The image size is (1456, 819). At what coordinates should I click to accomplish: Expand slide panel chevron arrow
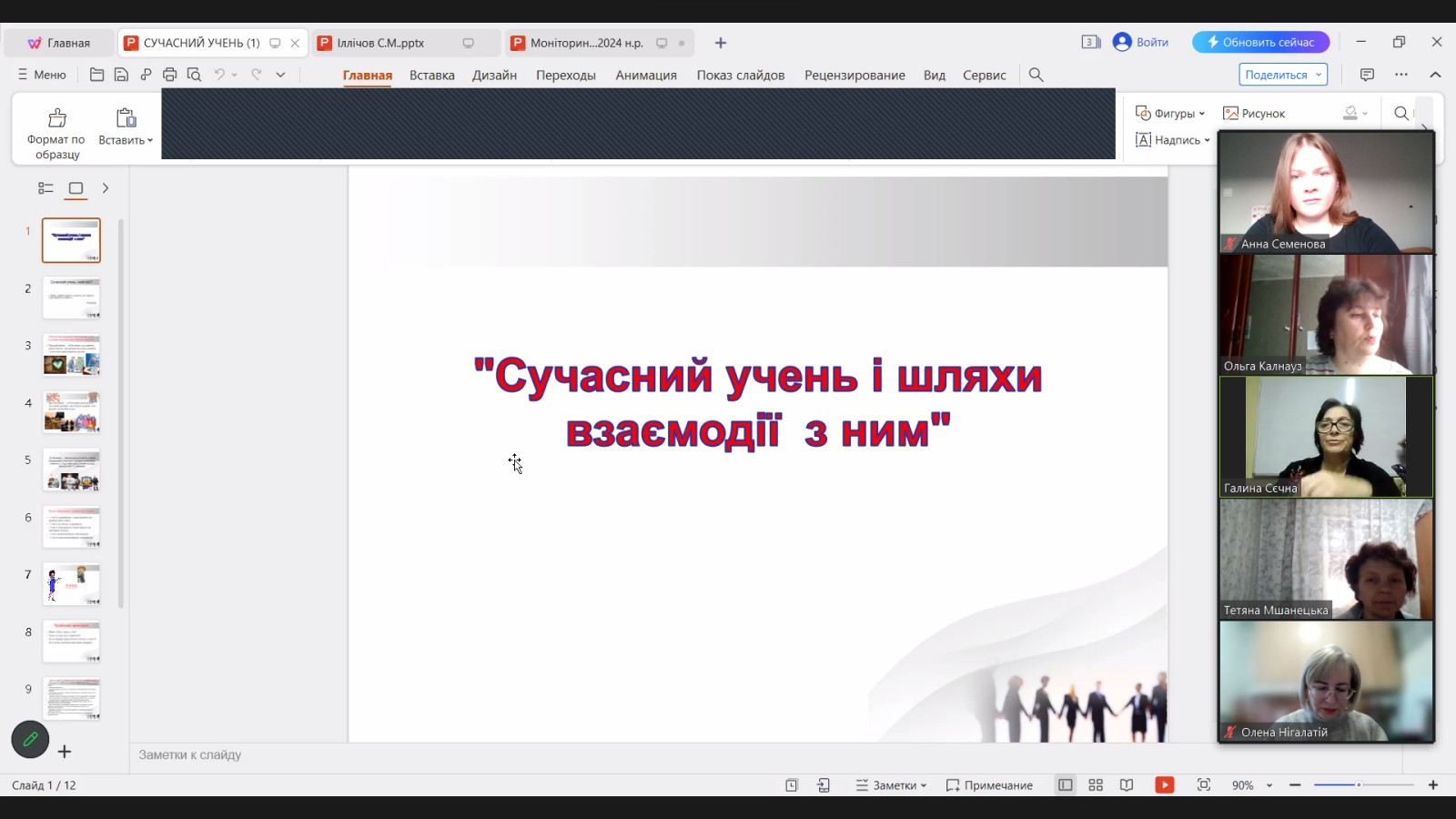[106, 188]
